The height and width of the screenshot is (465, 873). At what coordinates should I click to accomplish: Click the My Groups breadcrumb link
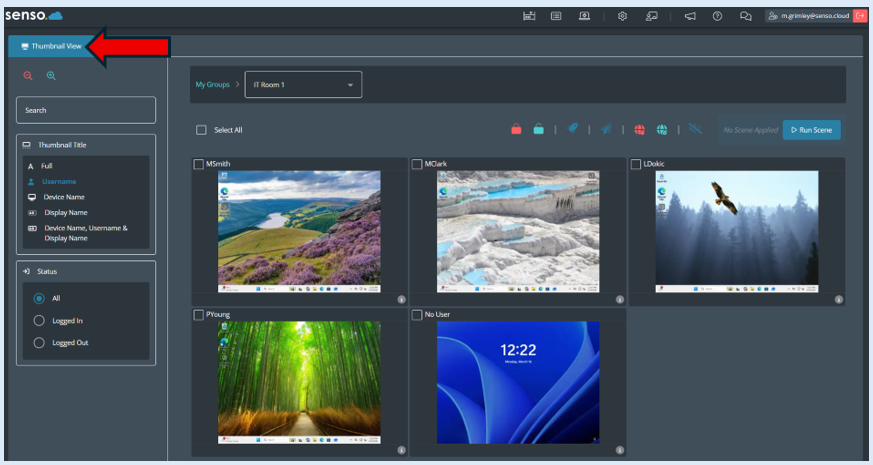[211, 85]
